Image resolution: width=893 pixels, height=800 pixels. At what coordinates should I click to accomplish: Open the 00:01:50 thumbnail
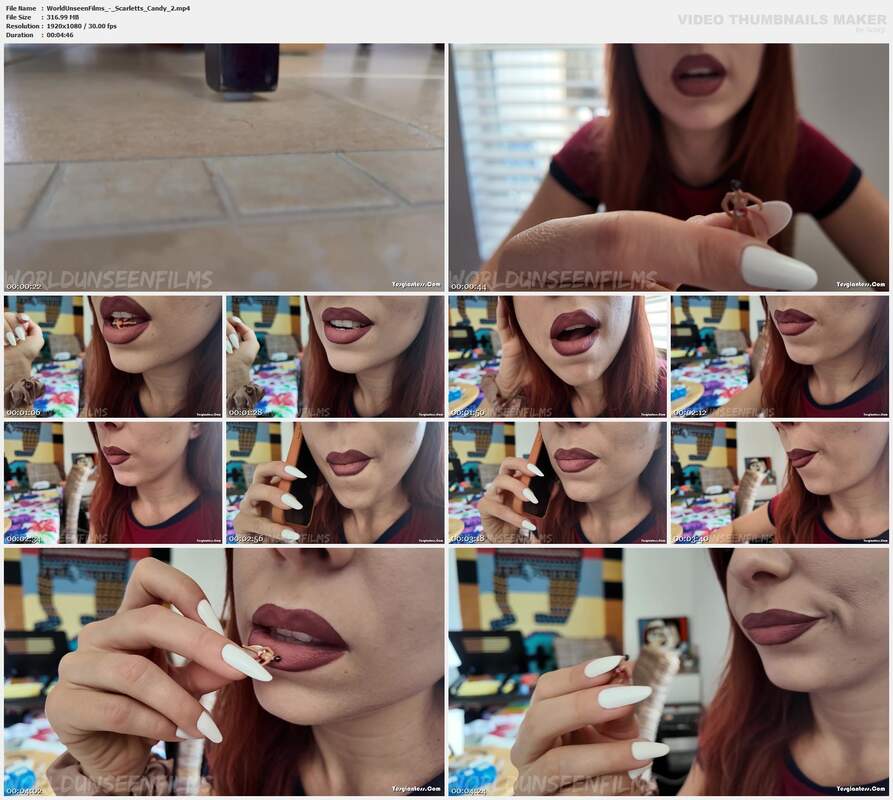pos(558,356)
